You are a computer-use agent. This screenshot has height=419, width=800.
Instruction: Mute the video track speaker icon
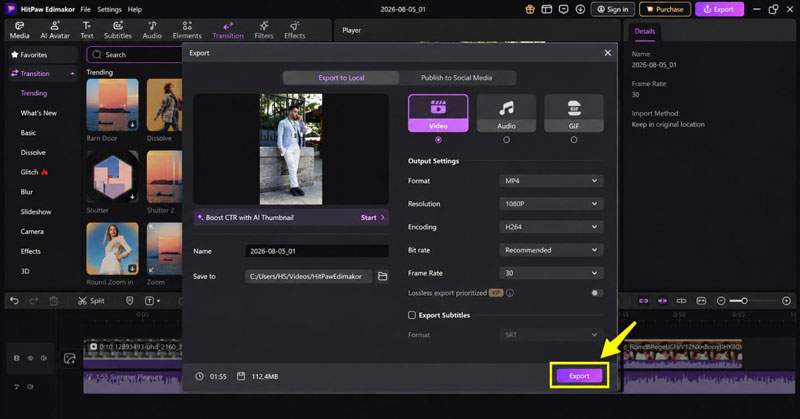tap(44, 358)
